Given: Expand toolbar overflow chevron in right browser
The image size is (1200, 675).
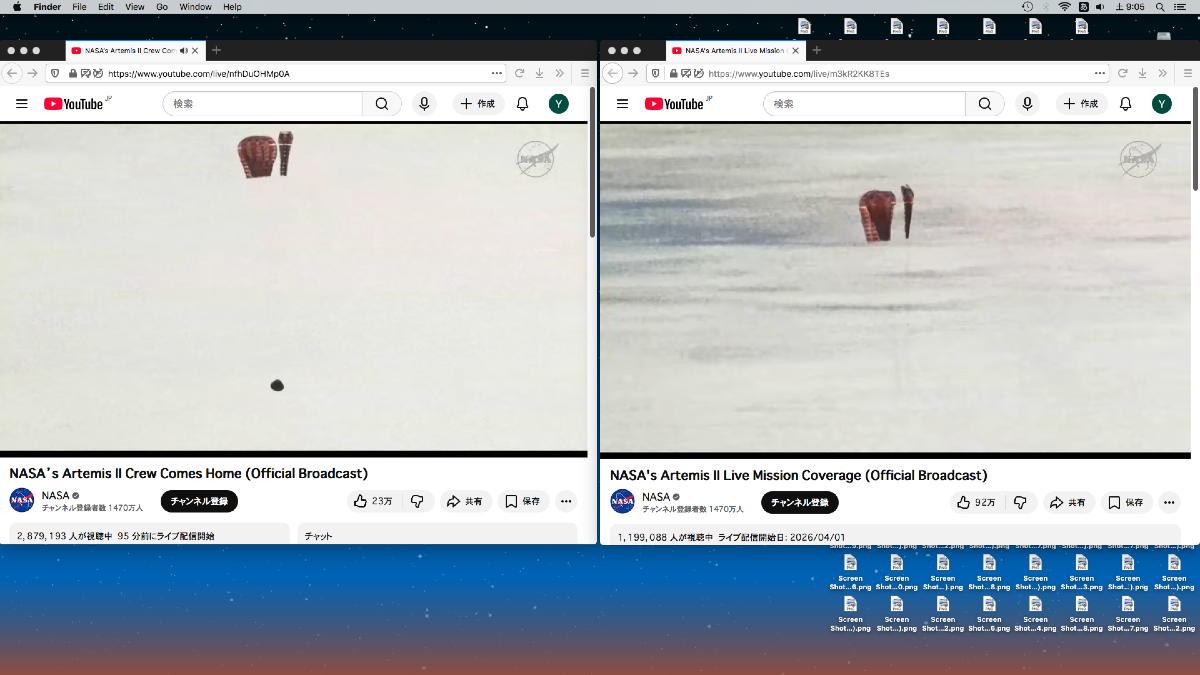Looking at the screenshot, I should pos(1161,73).
